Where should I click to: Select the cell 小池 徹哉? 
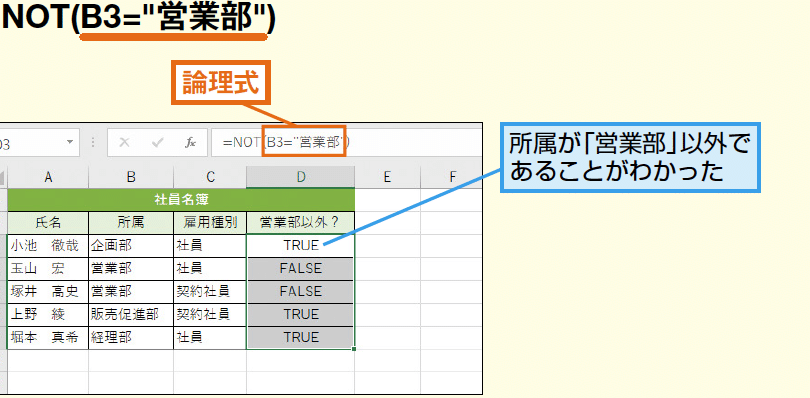click(x=48, y=246)
